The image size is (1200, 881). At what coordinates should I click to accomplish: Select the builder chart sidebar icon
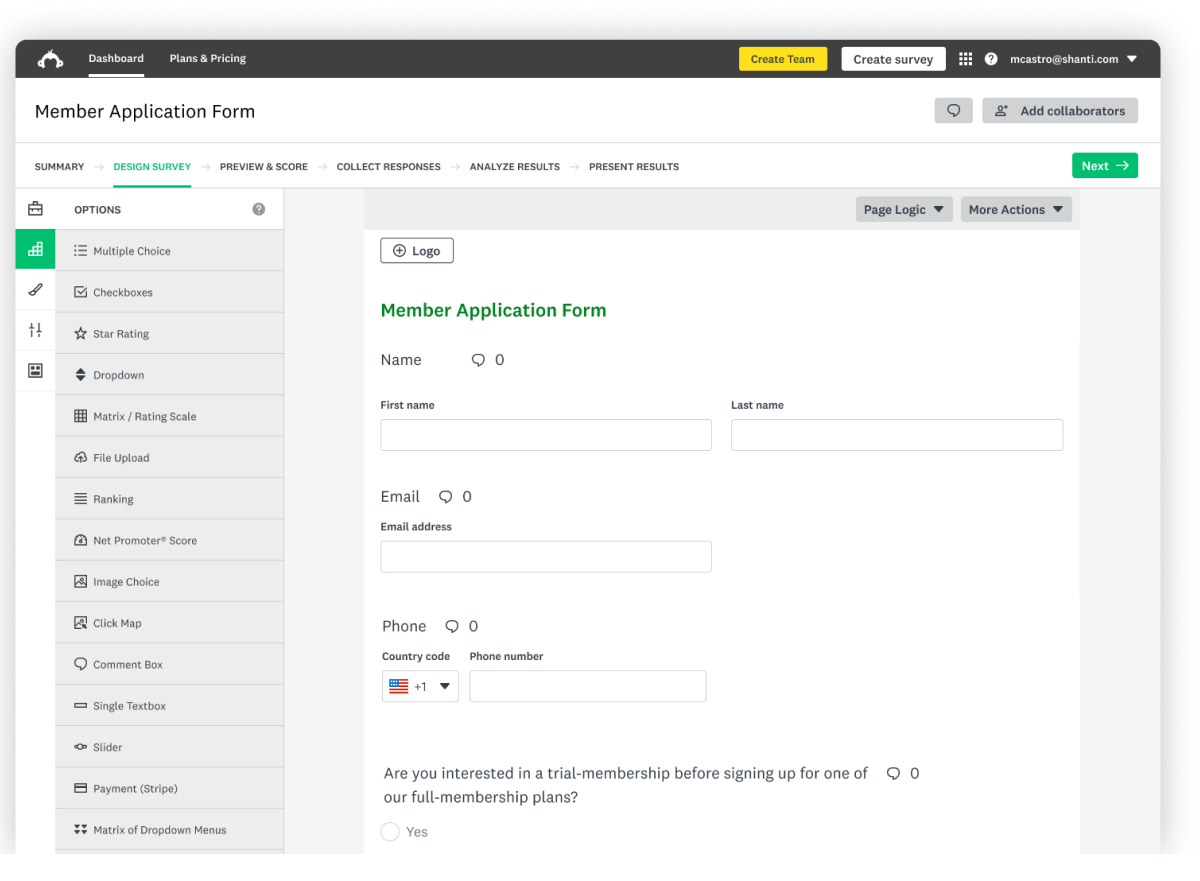point(36,249)
